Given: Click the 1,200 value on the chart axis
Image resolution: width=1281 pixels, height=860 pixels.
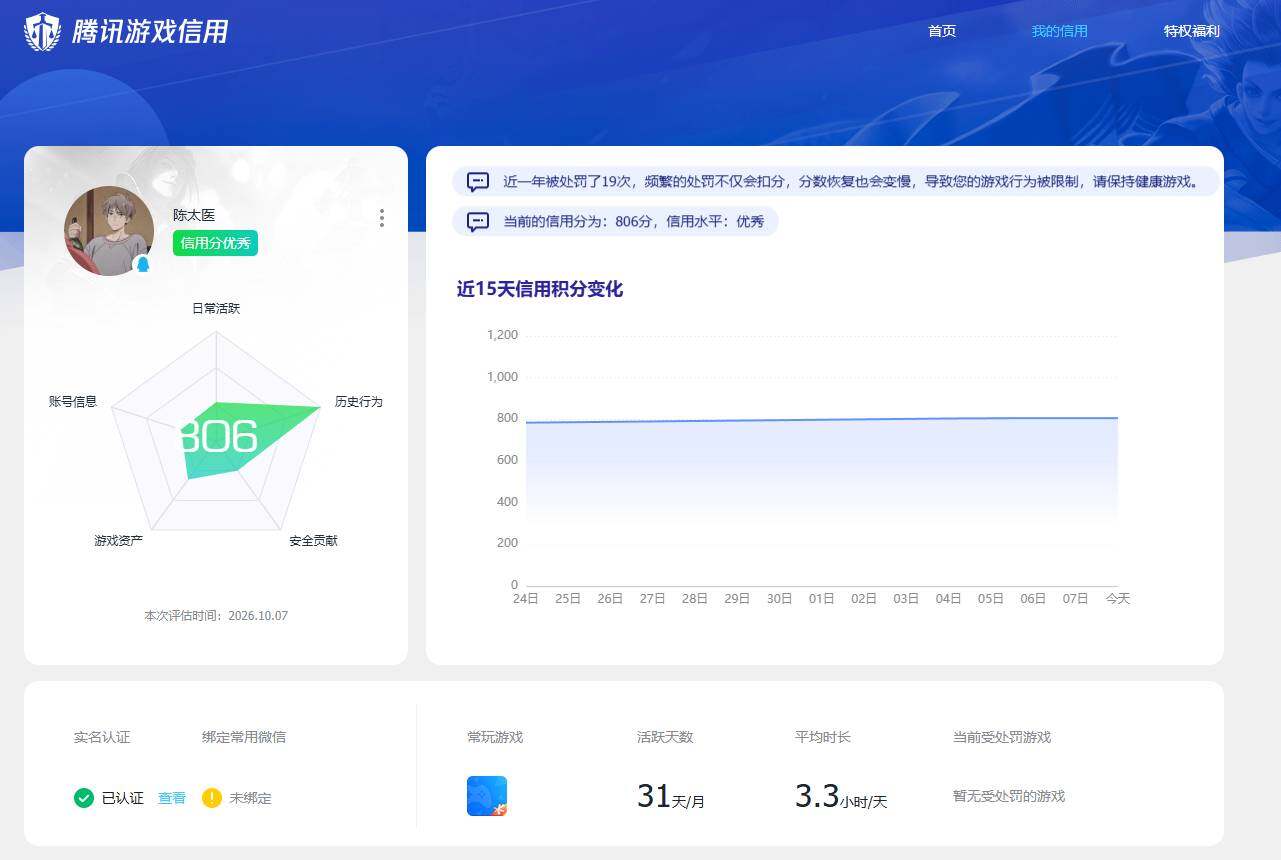Looking at the screenshot, I should (502, 335).
